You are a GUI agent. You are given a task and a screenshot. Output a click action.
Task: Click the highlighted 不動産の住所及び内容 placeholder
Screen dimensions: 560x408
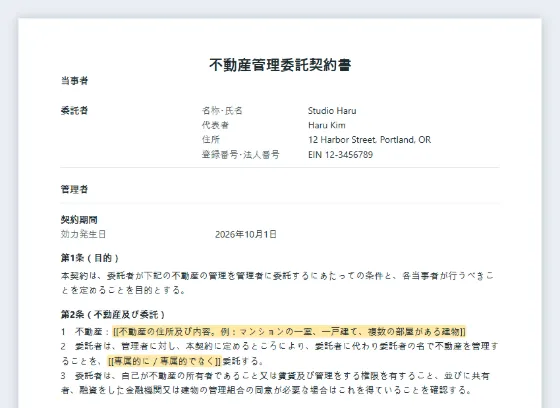[x=289, y=332]
